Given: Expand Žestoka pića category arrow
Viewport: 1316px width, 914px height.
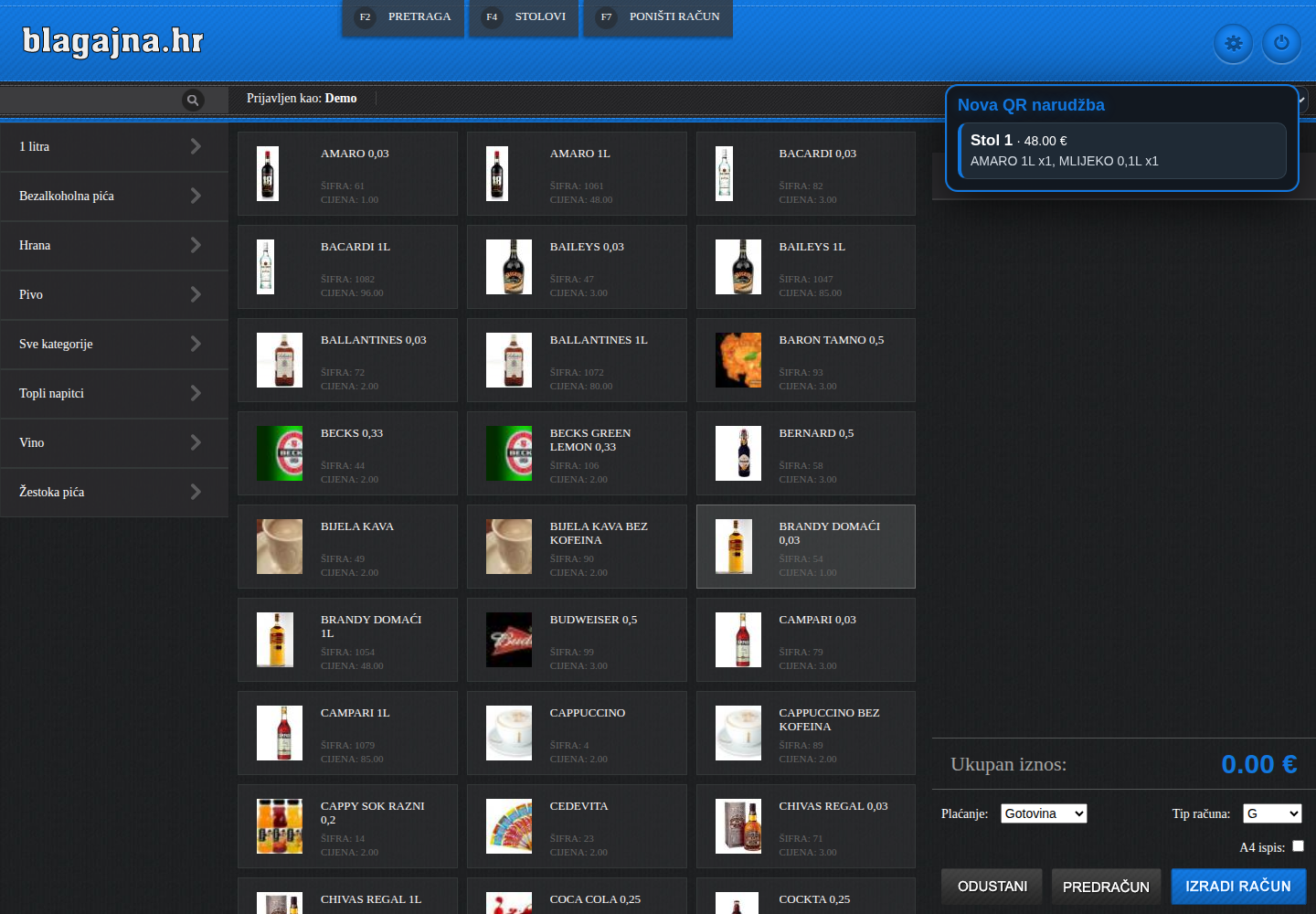Looking at the screenshot, I should (x=196, y=492).
